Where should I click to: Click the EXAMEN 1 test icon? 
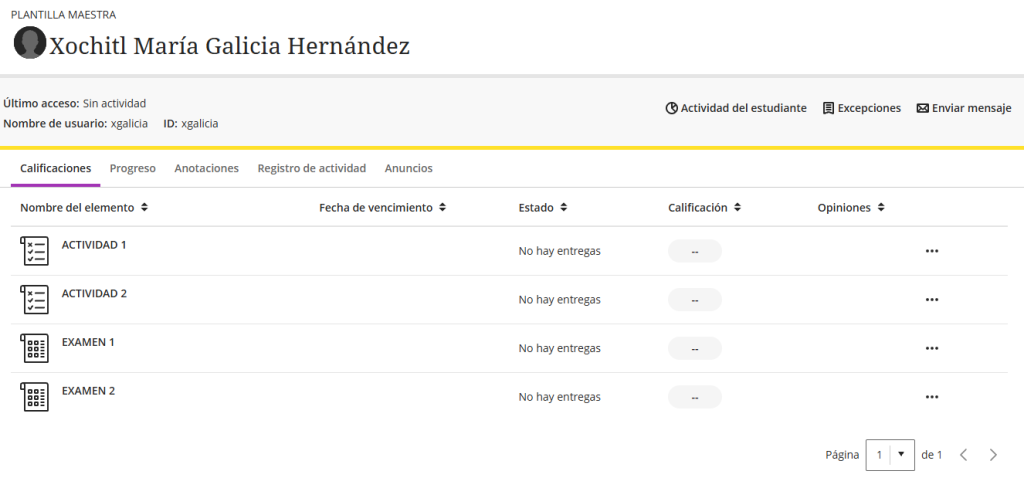pos(35,348)
